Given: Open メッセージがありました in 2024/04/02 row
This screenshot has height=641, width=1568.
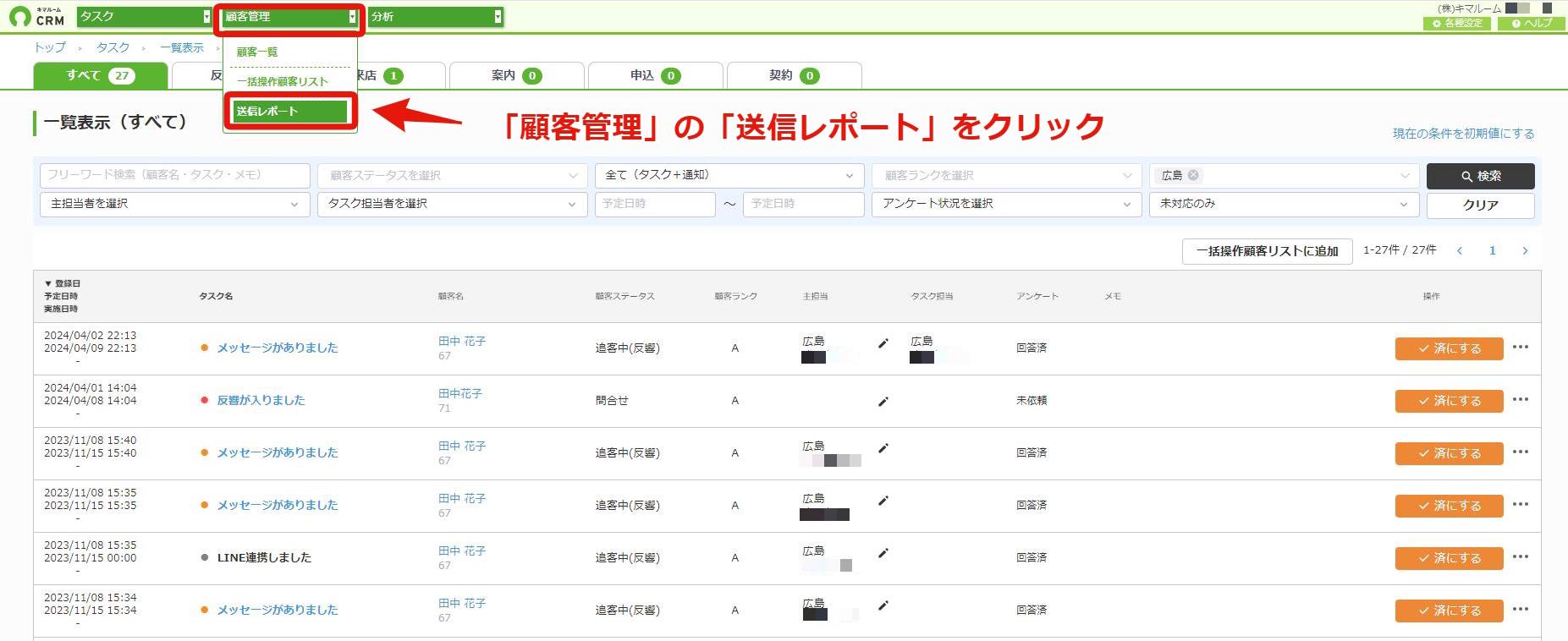Looking at the screenshot, I should tap(278, 348).
